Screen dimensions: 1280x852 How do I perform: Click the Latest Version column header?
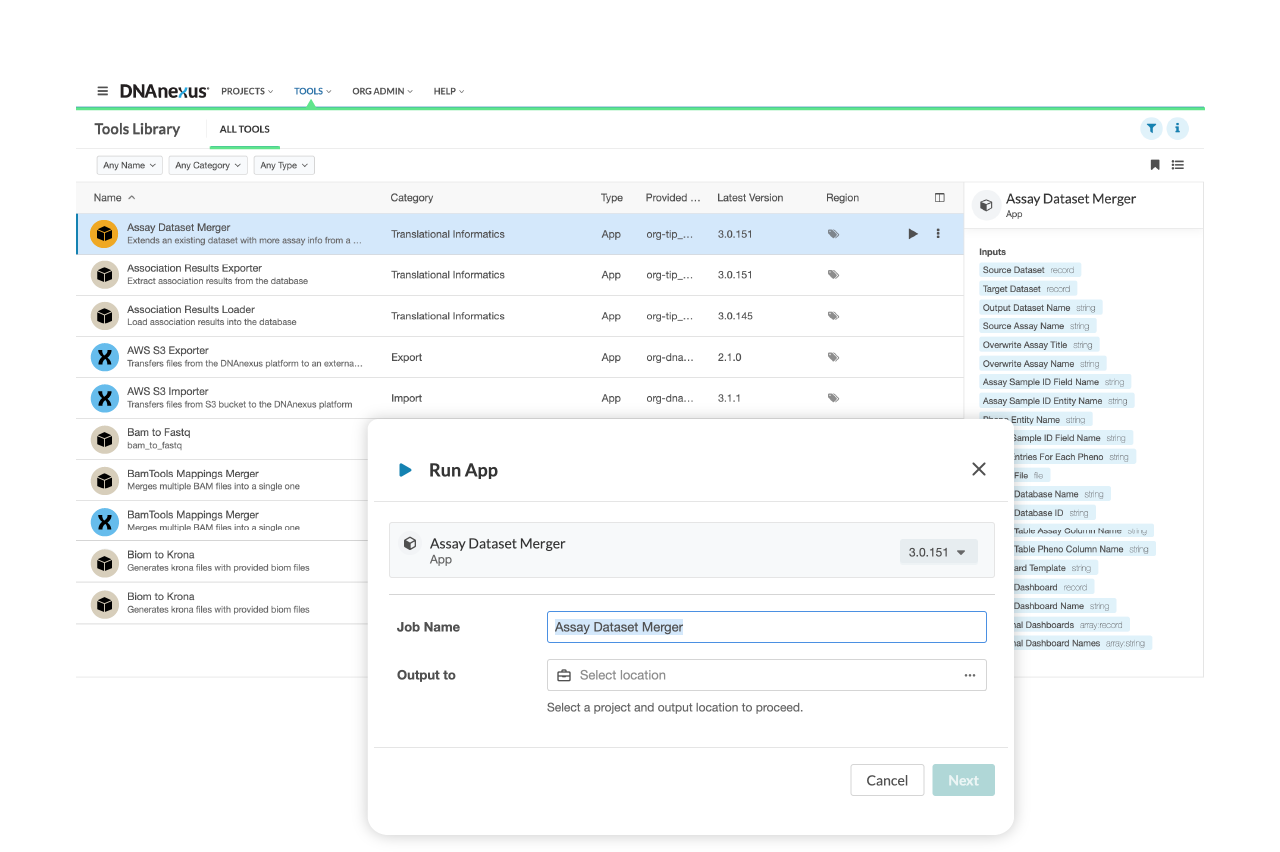pyautogui.click(x=750, y=198)
